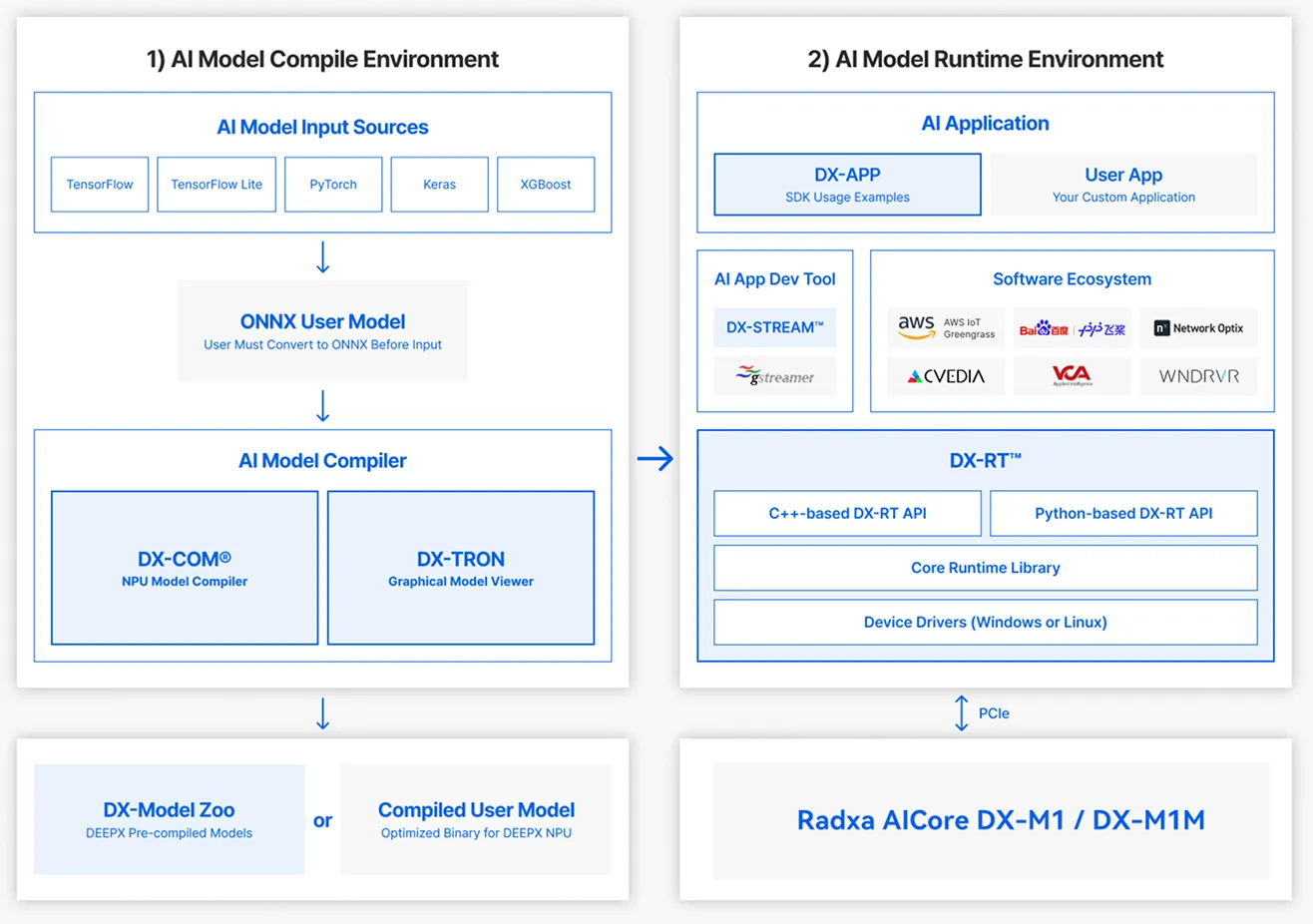Open the DX-COM NPU Model Compiler box
Screen dimensions: 1313x924
[x=185, y=568]
